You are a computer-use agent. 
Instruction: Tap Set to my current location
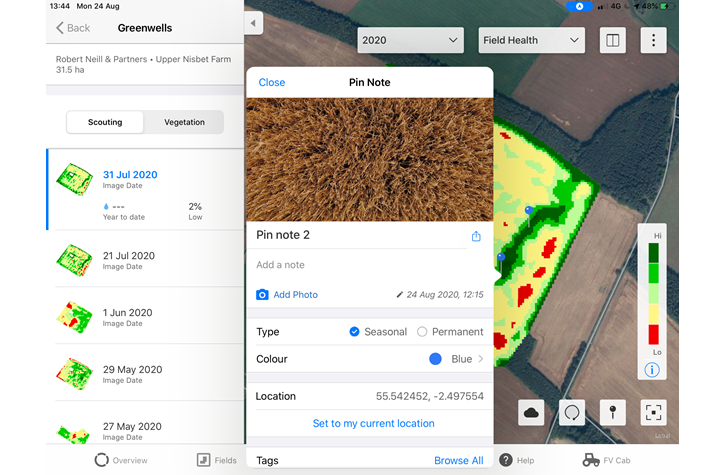click(x=374, y=423)
